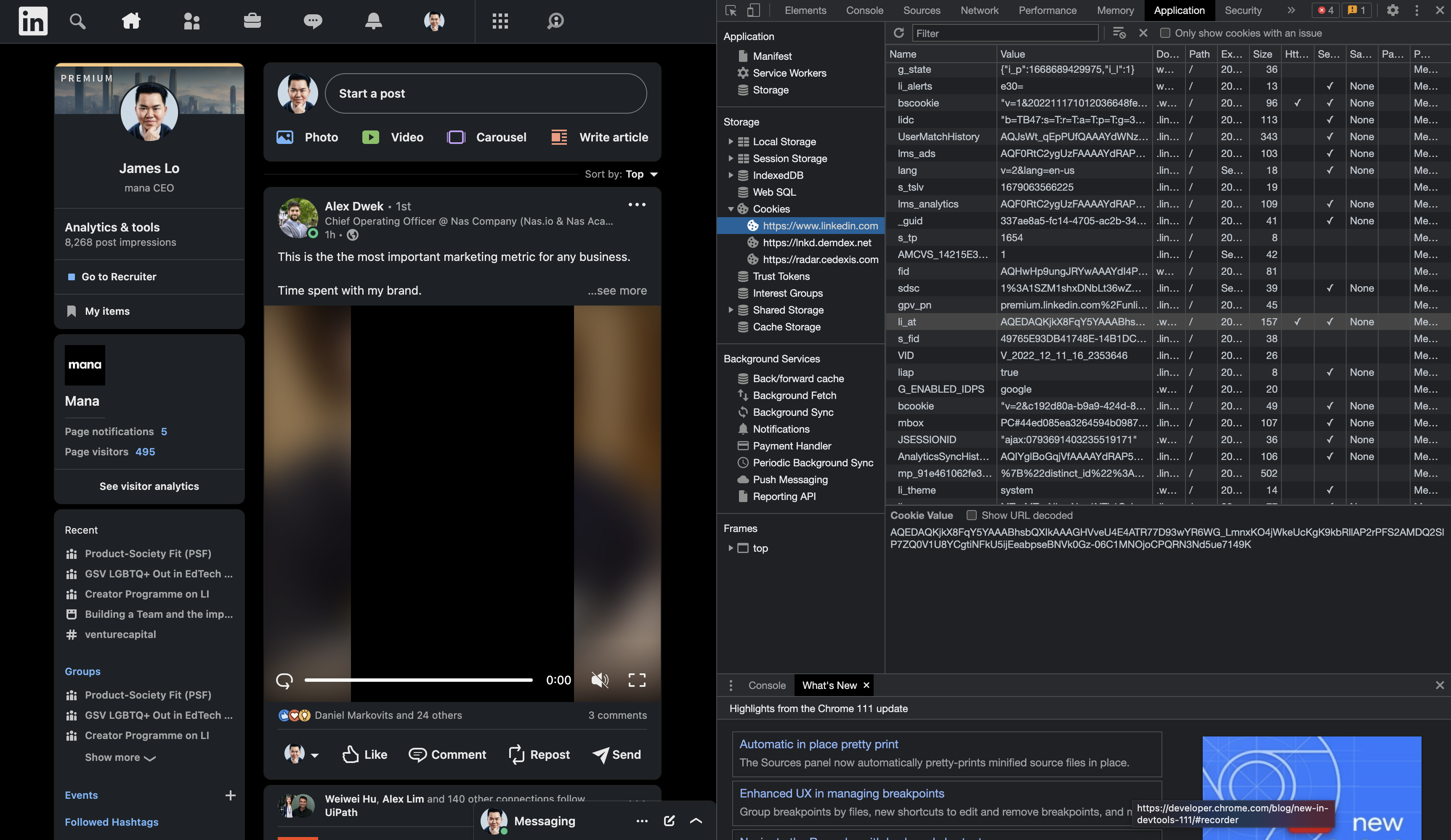Viewport: 1451px width, 840px height.
Task: Switch to drawer Console tab
Action: 766,685
